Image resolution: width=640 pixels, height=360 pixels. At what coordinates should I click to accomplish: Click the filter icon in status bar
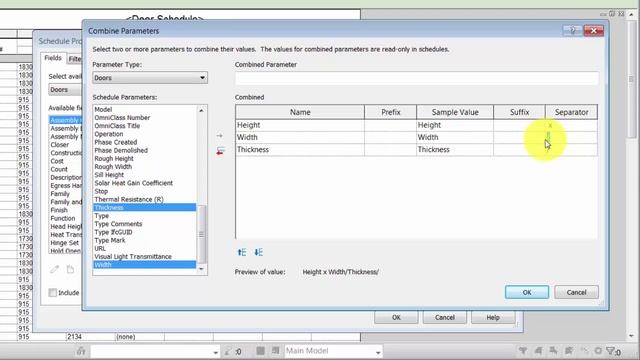click(x=611, y=351)
